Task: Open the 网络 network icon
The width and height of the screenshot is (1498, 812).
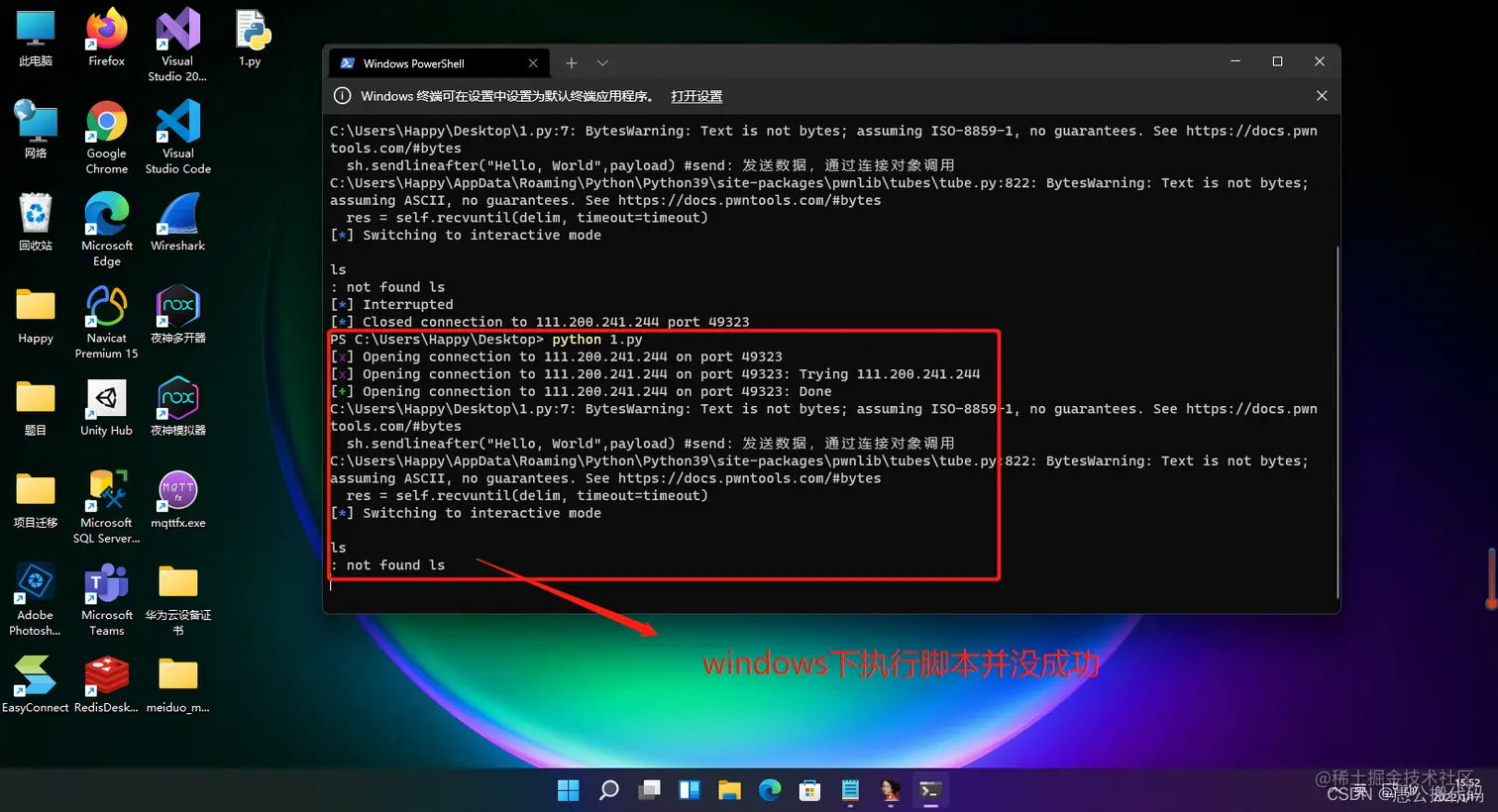Action: tap(36, 131)
